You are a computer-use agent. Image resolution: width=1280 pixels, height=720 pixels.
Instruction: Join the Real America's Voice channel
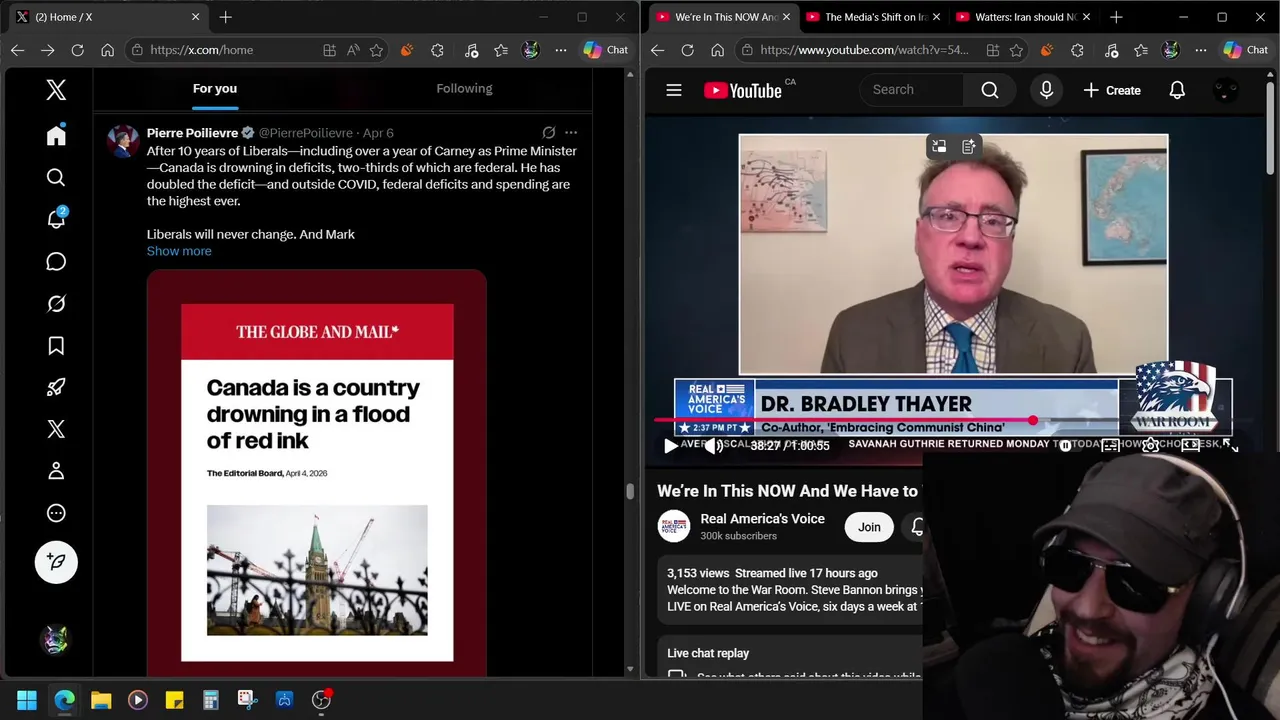[869, 527]
